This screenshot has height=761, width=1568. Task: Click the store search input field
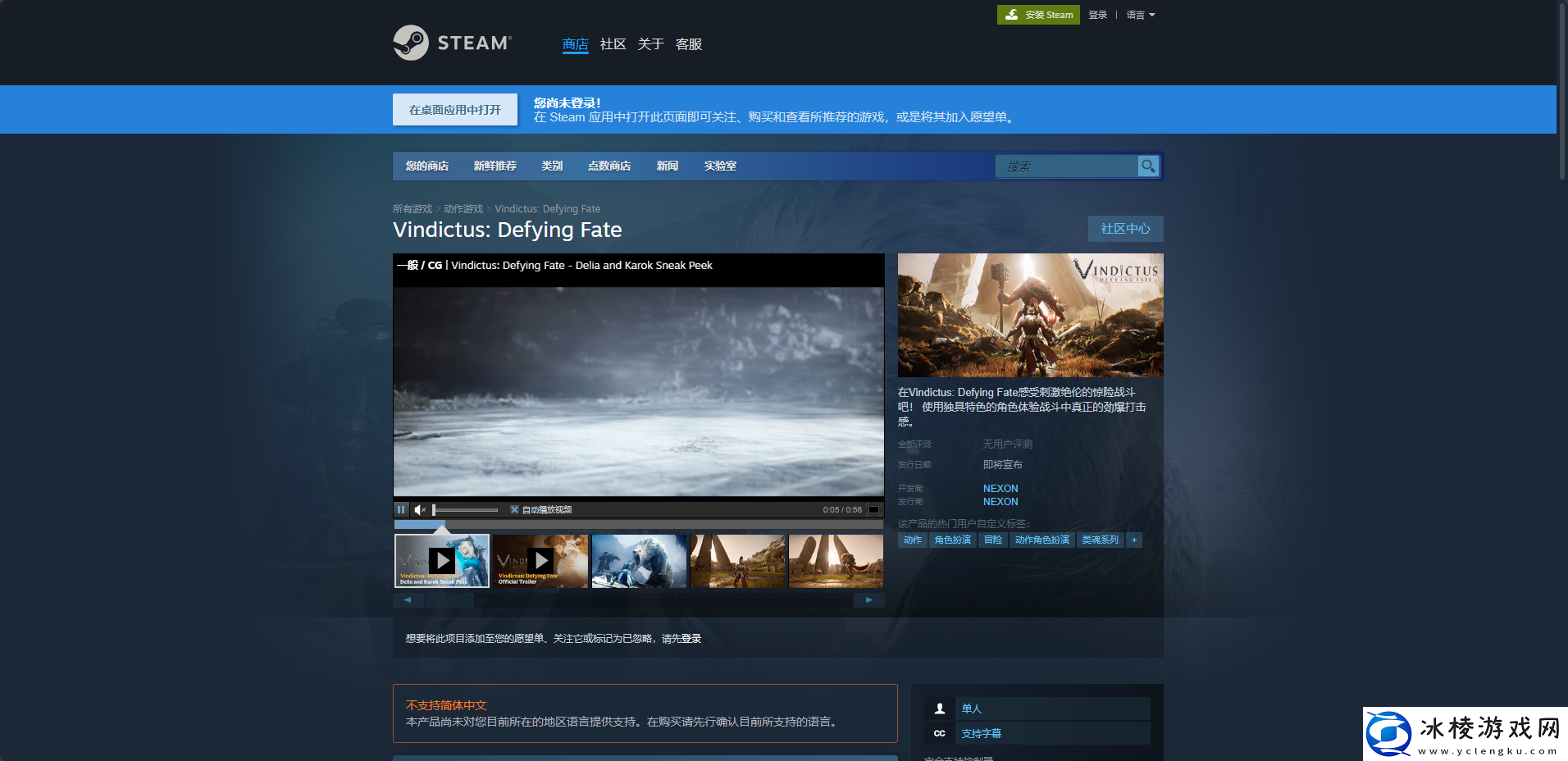(1066, 166)
